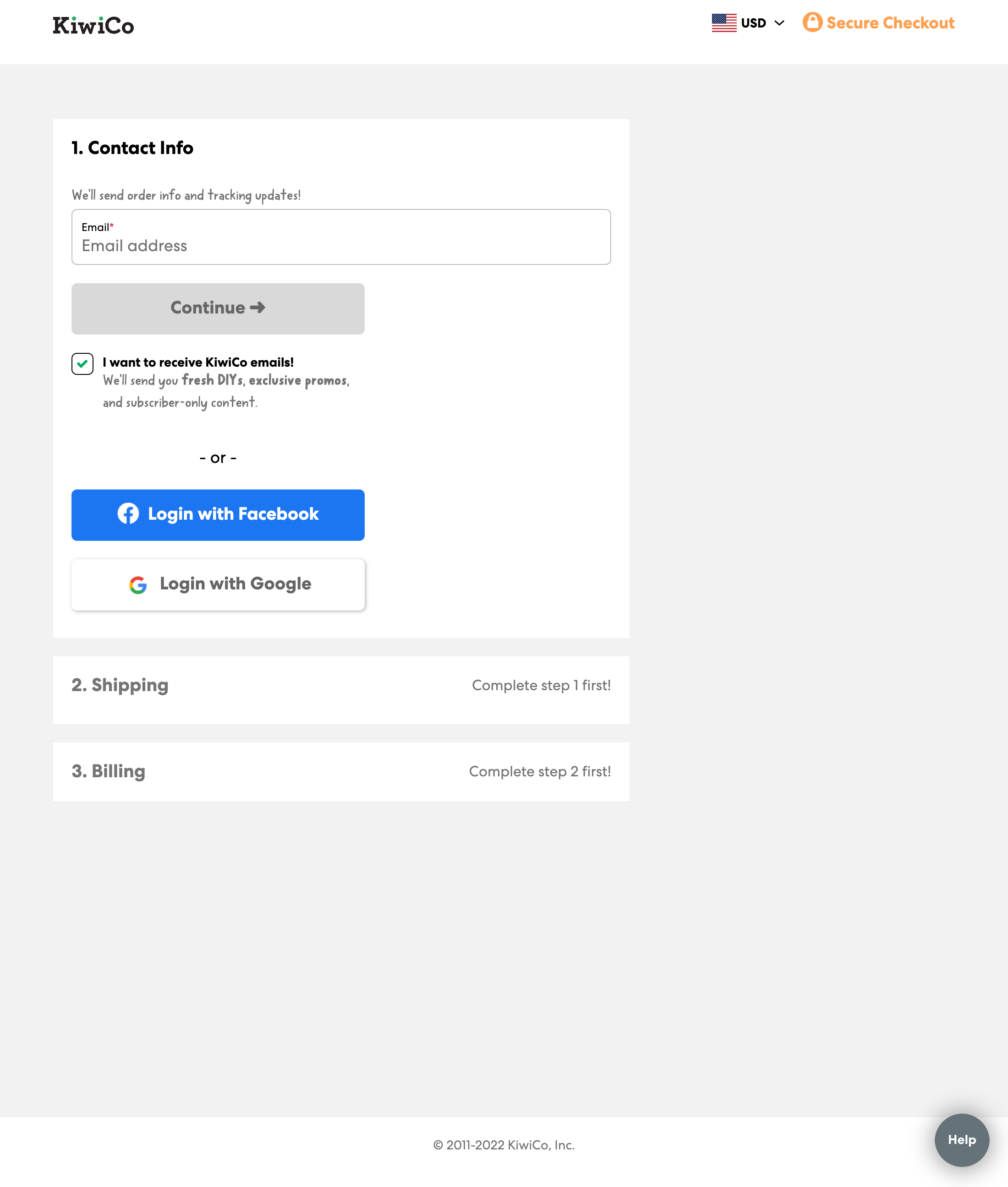
Task: Click 'Secure Checkout' in the header
Action: point(890,22)
